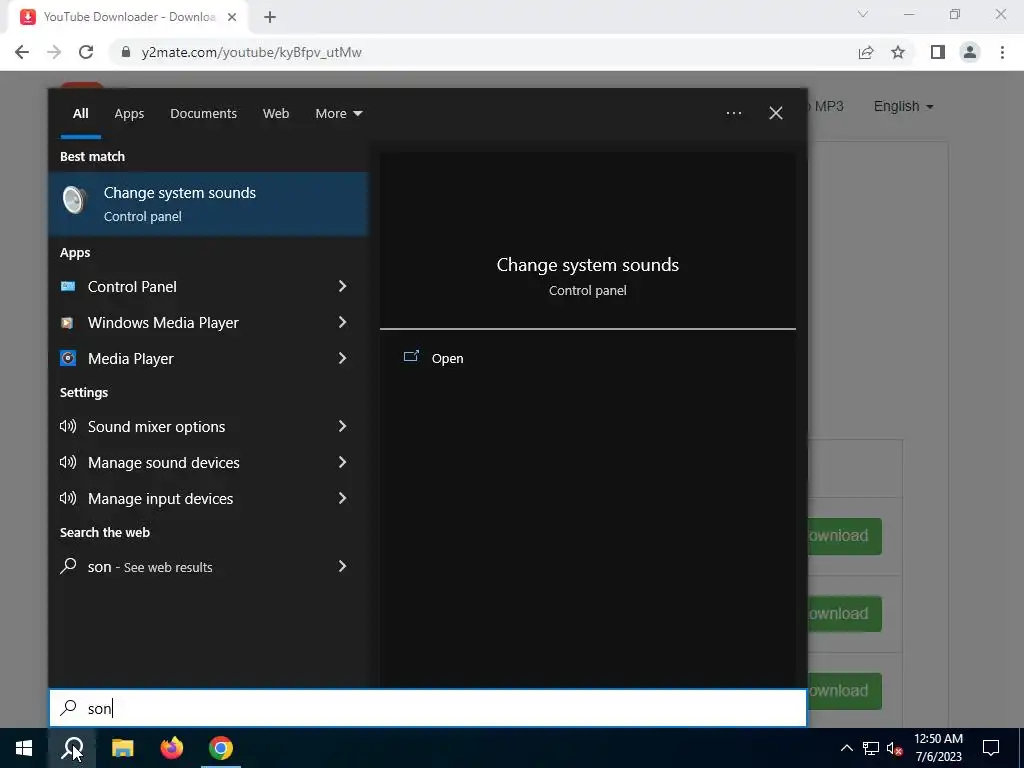1024x768 pixels.
Task: Click Manage input devices speaker icon
Action: (x=68, y=498)
